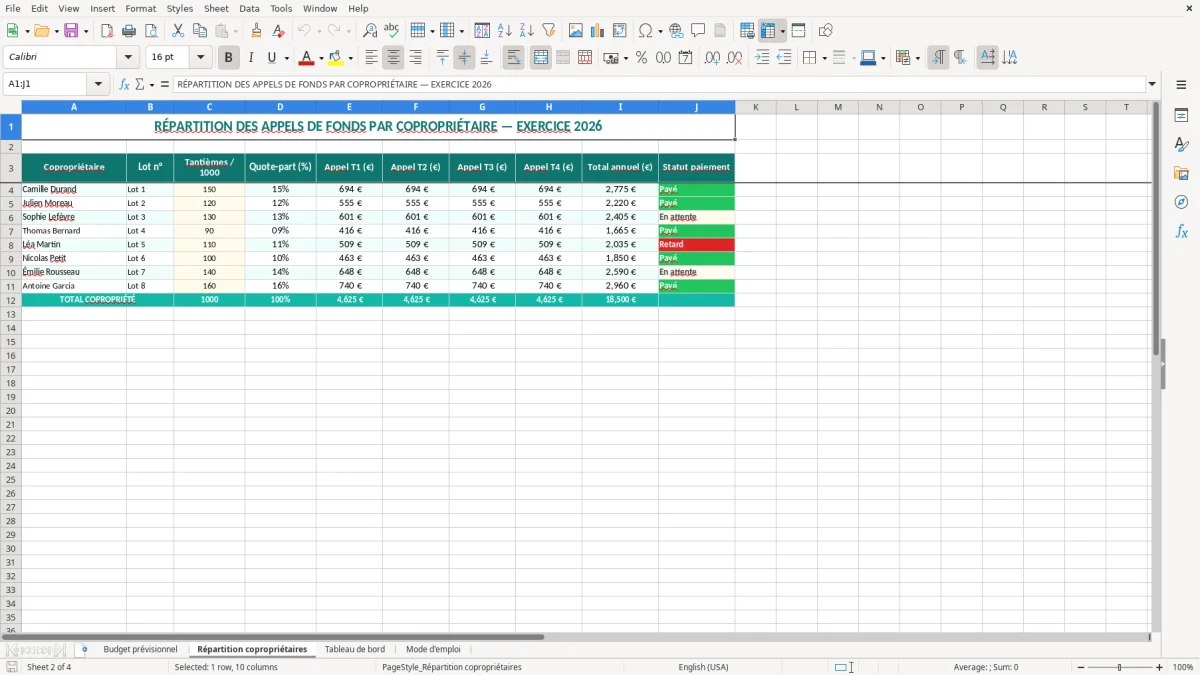Image resolution: width=1200 pixels, height=675 pixels.
Task: Toggle Italic formatting
Action: coord(250,58)
